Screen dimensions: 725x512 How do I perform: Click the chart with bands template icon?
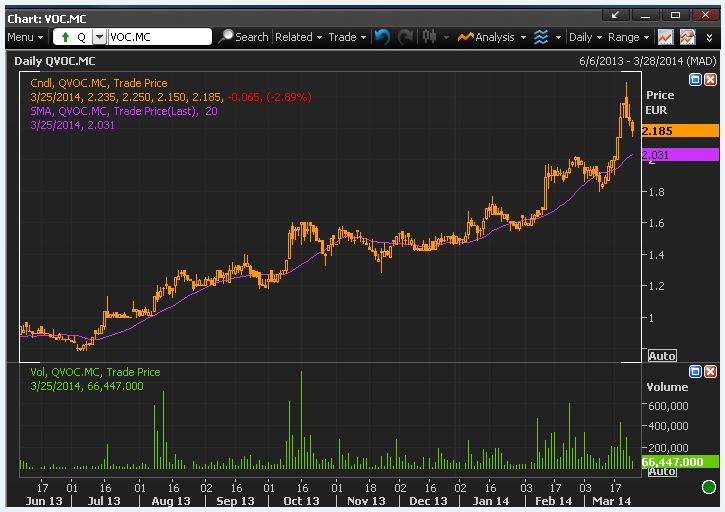pyautogui.click(x=688, y=37)
